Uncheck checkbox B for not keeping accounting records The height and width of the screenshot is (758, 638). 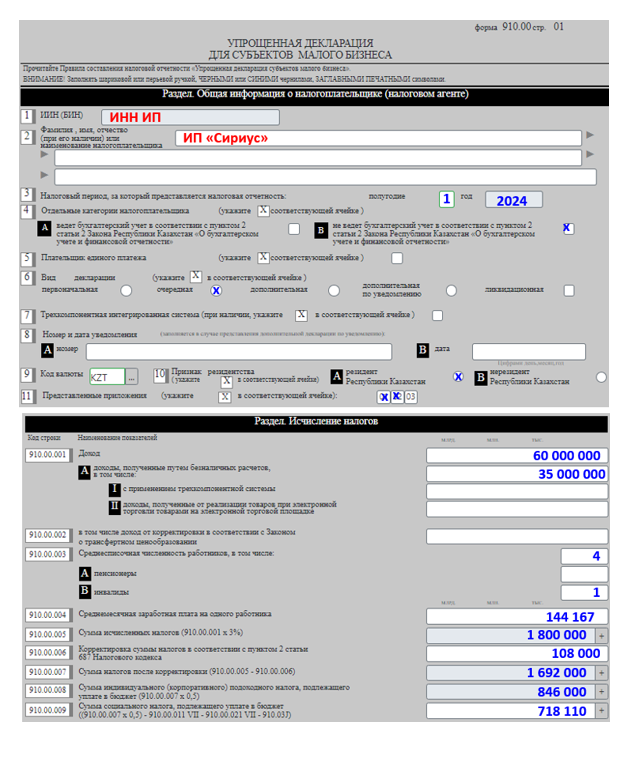568,228
